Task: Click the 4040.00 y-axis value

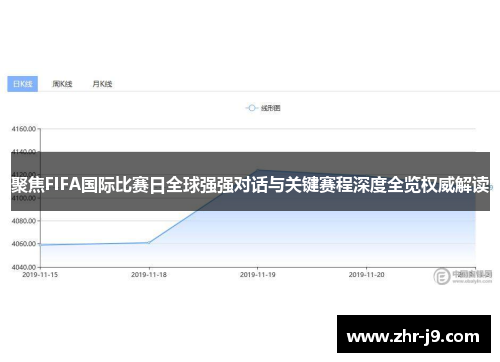Action: (x=24, y=267)
